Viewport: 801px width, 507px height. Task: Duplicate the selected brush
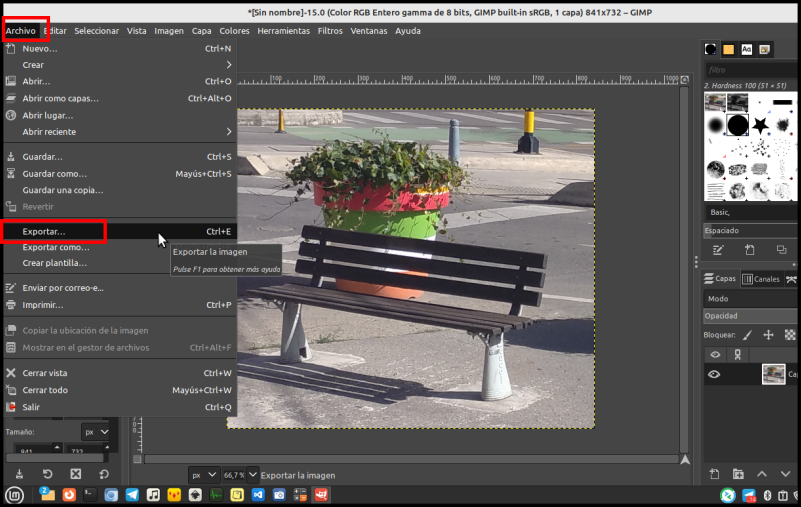pos(781,249)
